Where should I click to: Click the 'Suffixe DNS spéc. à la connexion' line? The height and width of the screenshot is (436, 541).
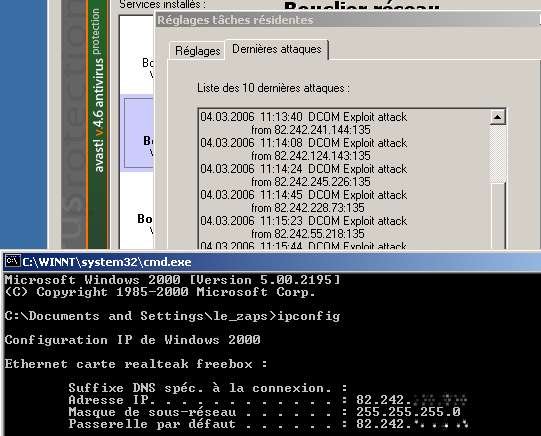tap(208, 388)
